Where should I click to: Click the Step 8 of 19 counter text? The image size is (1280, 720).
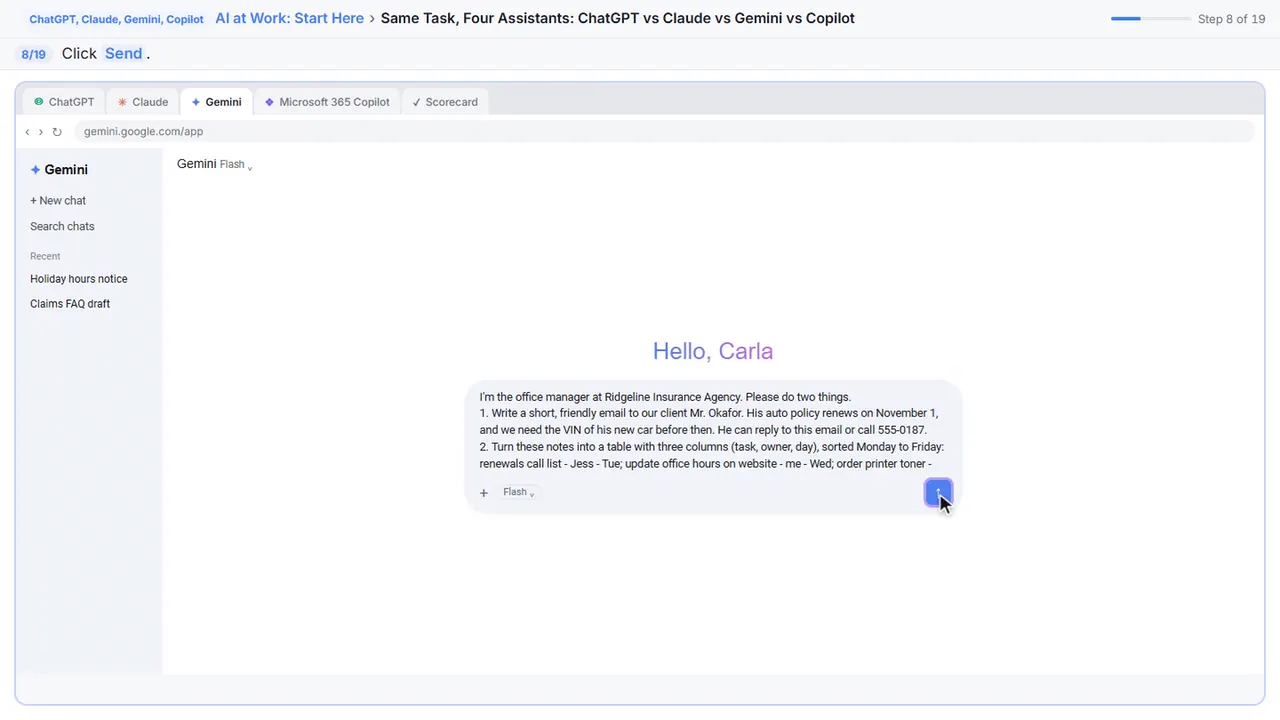coord(1231,19)
